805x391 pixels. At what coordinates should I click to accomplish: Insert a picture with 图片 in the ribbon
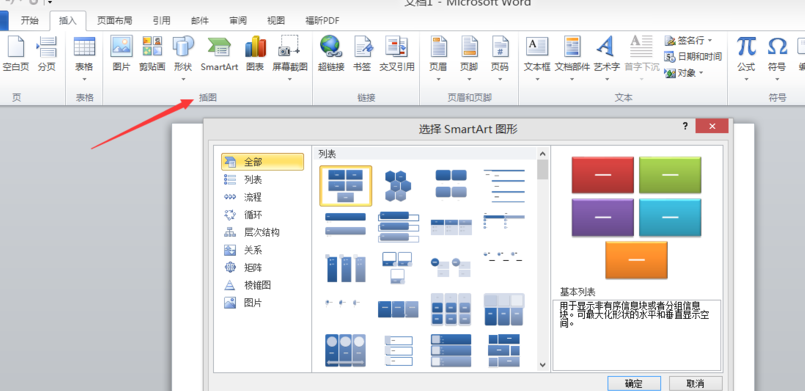[121, 54]
